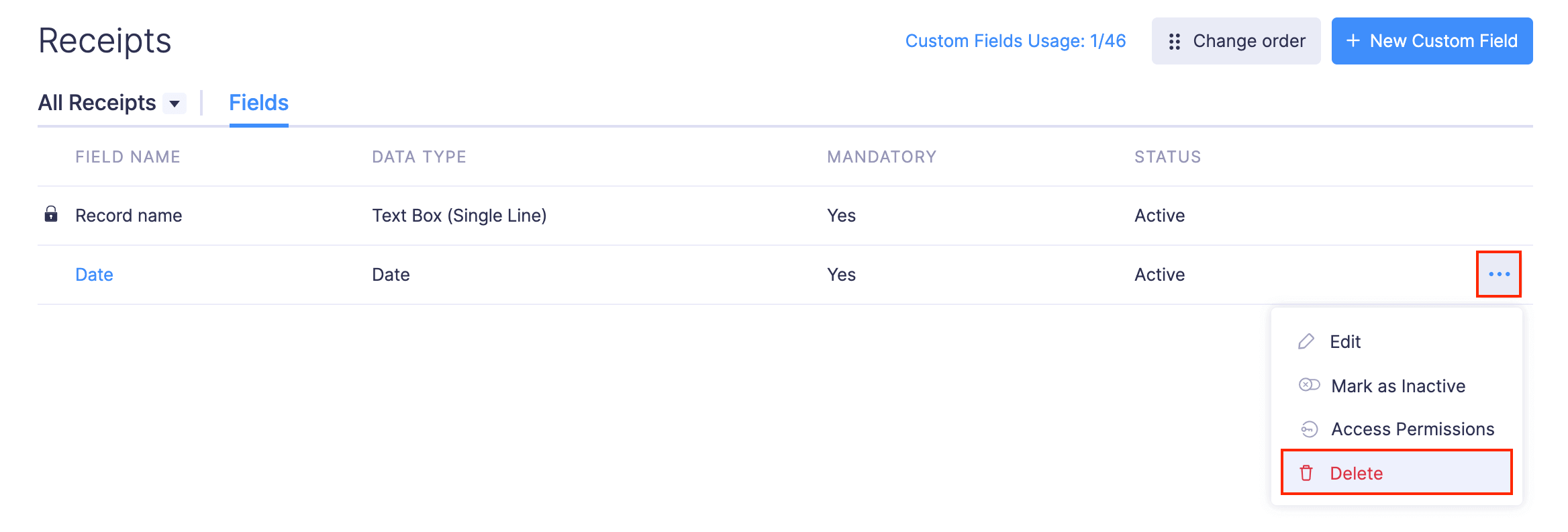
Task: Select the Record name row text
Action: [128, 216]
